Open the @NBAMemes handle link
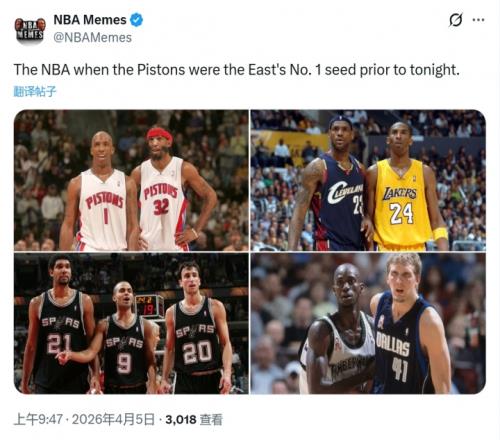Image resolution: width=500 pixels, height=440 pixels. (92, 37)
